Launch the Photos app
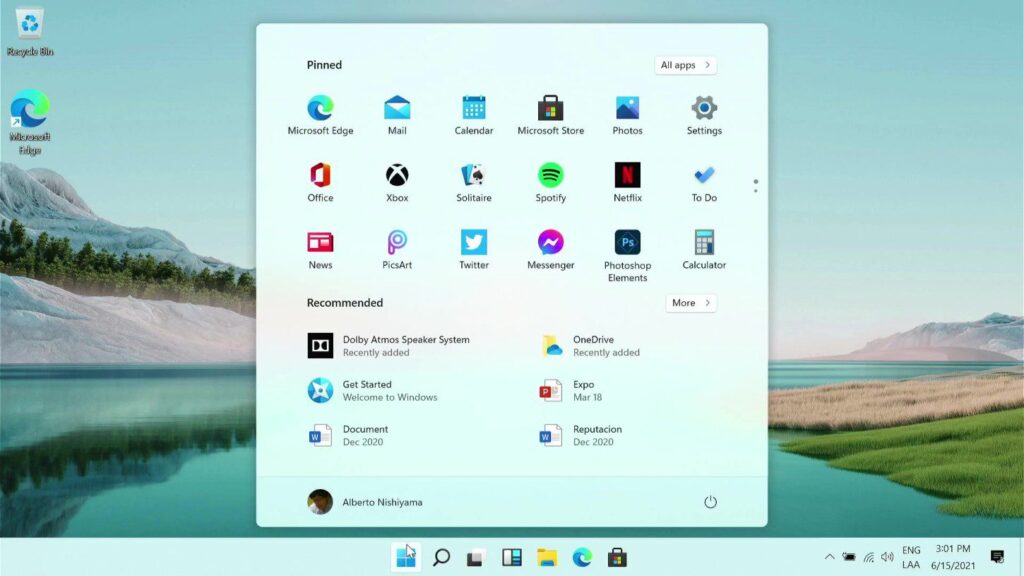The width and height of the screenshot is (1024, 576). click(x=627, y=116)
